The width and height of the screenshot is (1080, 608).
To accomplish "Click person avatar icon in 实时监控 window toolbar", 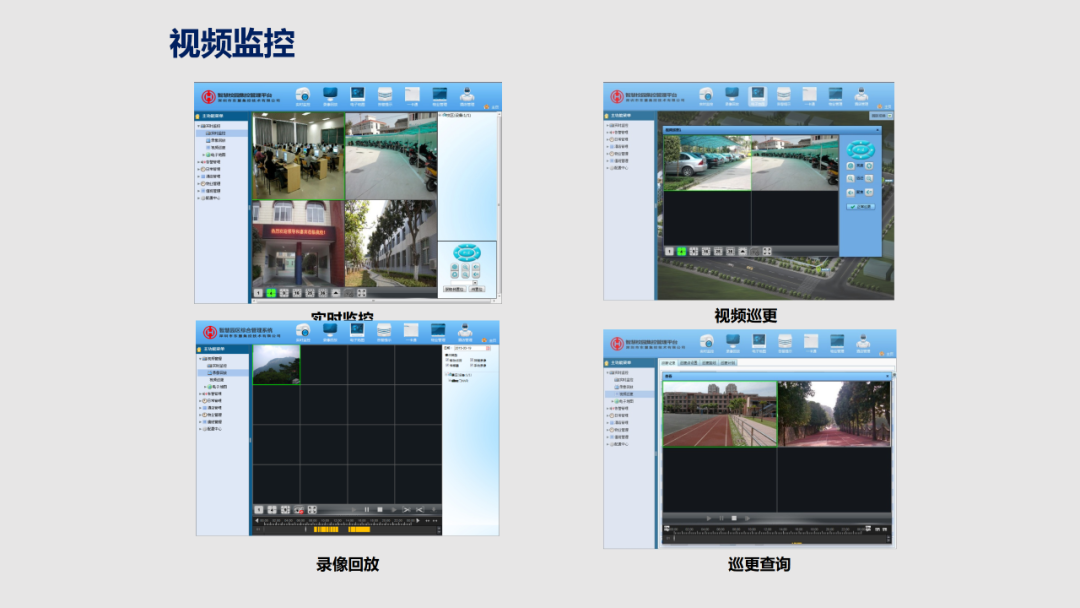I will [x=466, y=94].
